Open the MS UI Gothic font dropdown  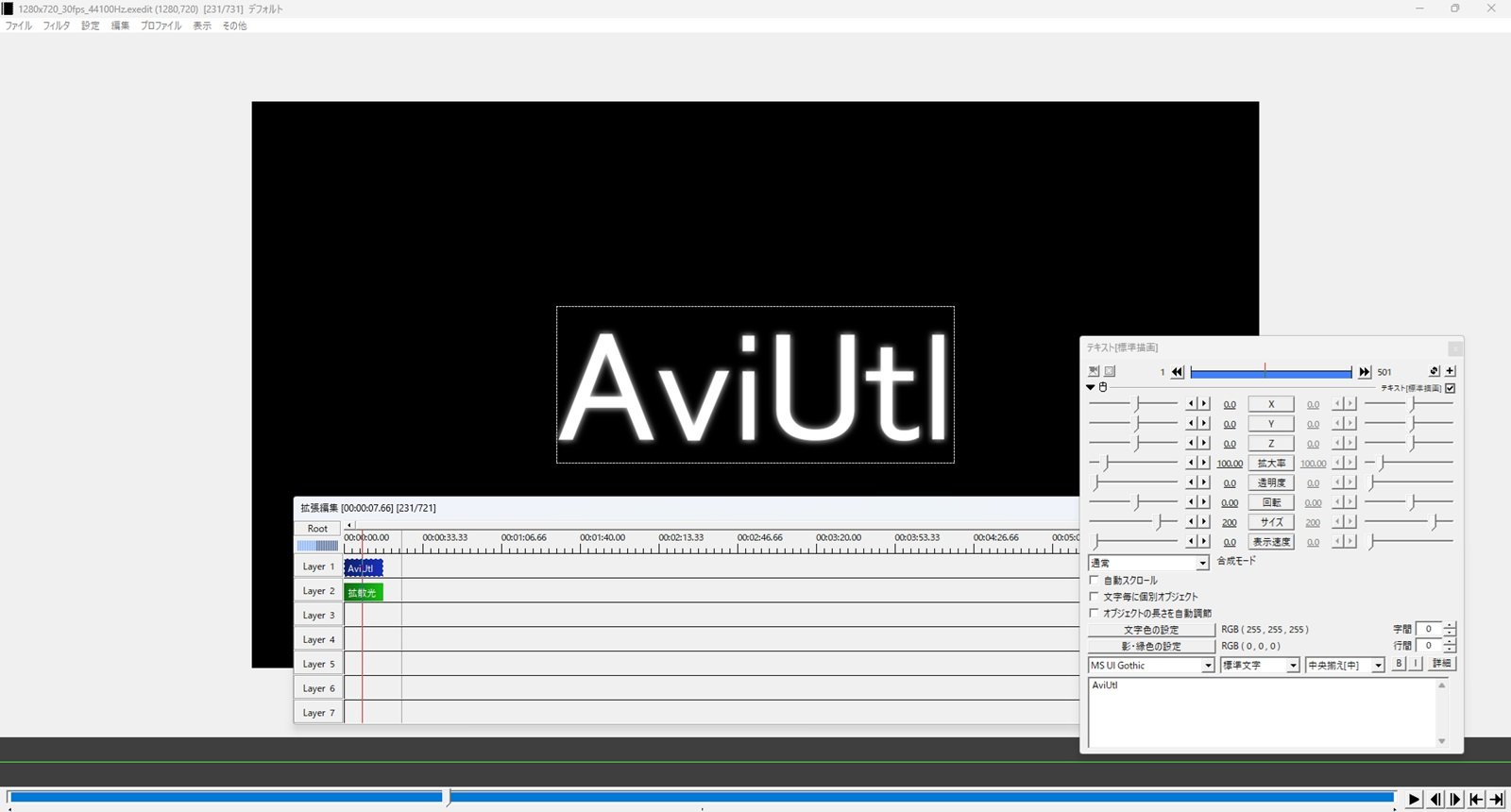tap(1151, 666)
